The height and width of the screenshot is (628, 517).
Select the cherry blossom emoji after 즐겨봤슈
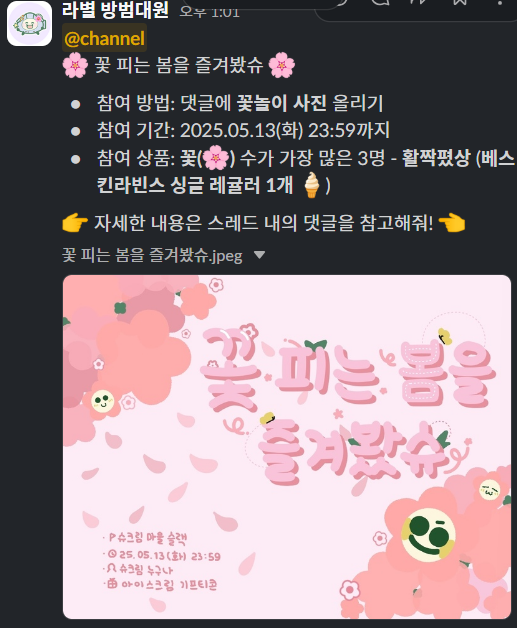click(282, 65)
